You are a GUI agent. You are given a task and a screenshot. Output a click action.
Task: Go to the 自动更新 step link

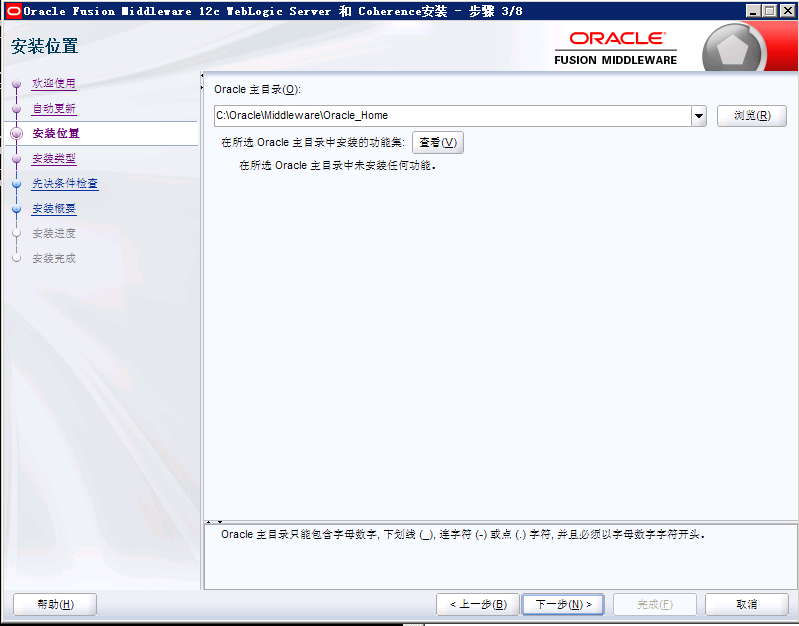point(54,108)
